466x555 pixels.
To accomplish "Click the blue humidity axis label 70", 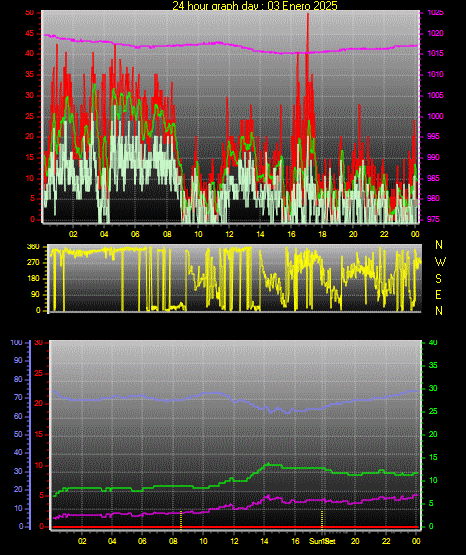I will tap(18, 397).
